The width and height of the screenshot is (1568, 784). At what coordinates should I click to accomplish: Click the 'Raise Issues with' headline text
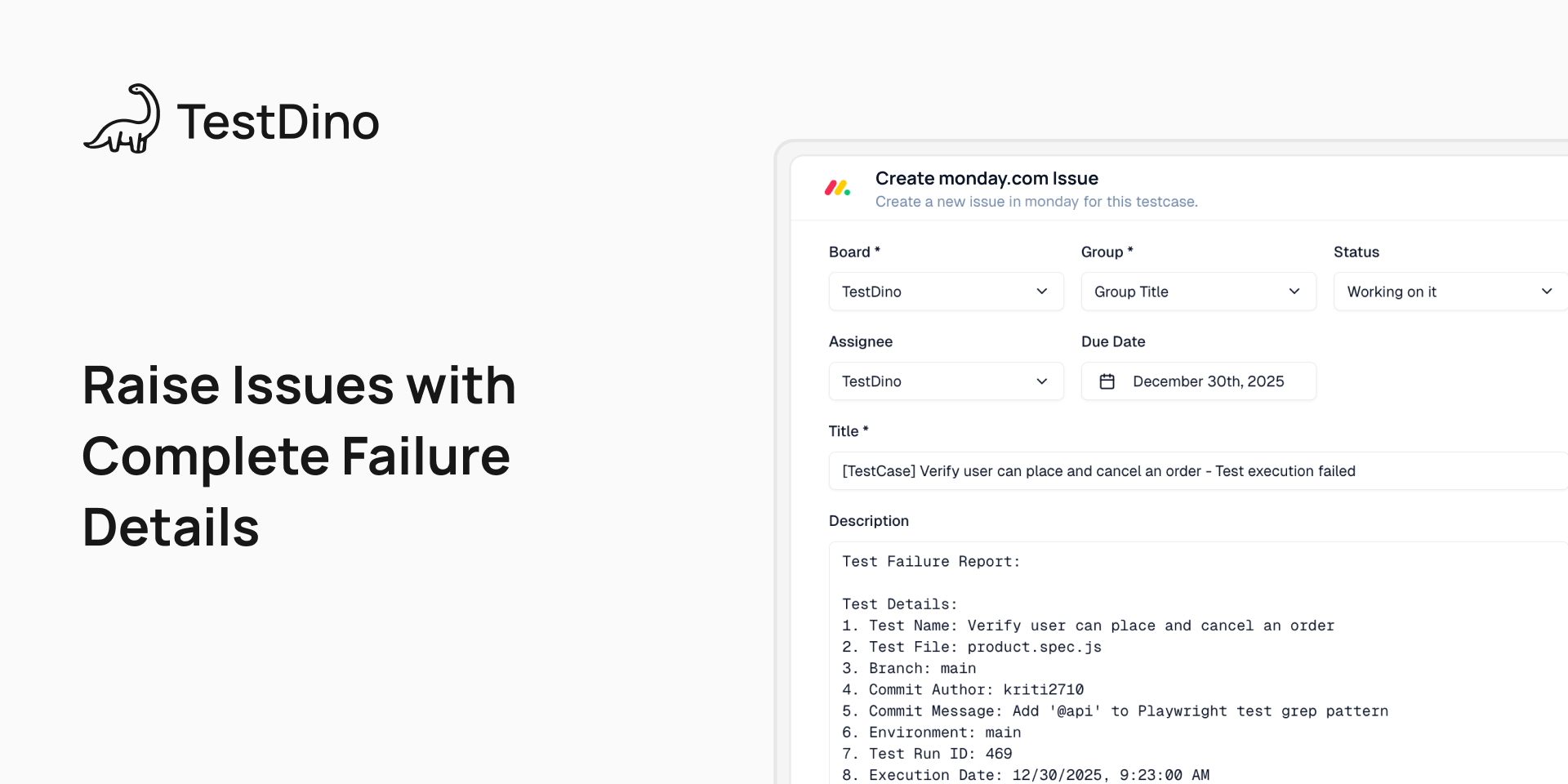click(299, 385)
